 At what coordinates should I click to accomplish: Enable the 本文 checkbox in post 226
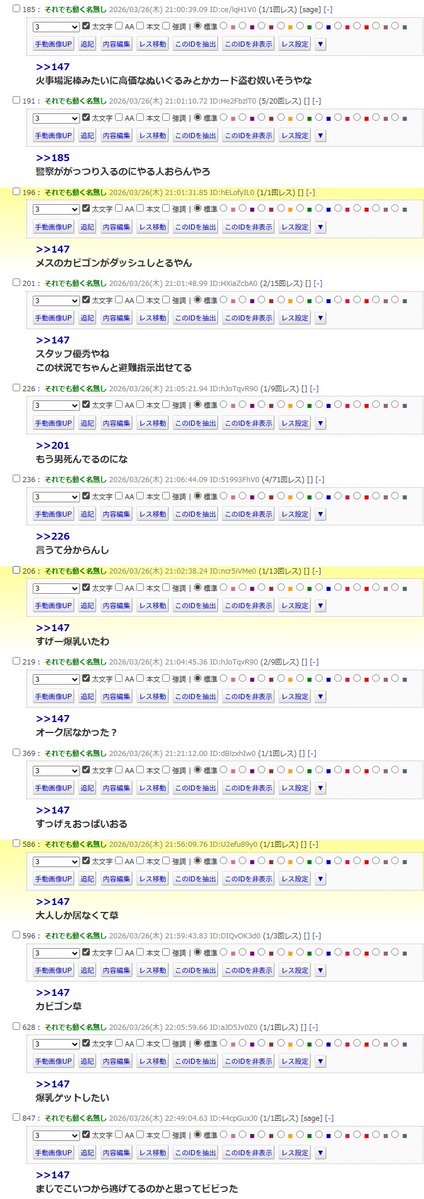click(x=140, y=405)
